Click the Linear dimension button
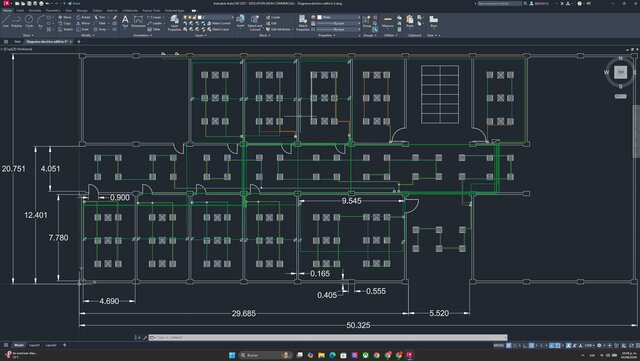Viewport: 640px width, 361px height. (x=154, y=17)
